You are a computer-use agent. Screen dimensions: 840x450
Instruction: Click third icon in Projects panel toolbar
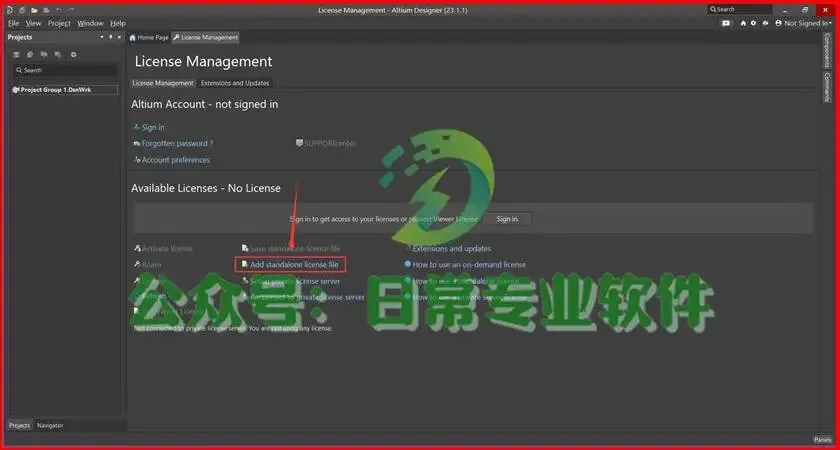[44, 55]
